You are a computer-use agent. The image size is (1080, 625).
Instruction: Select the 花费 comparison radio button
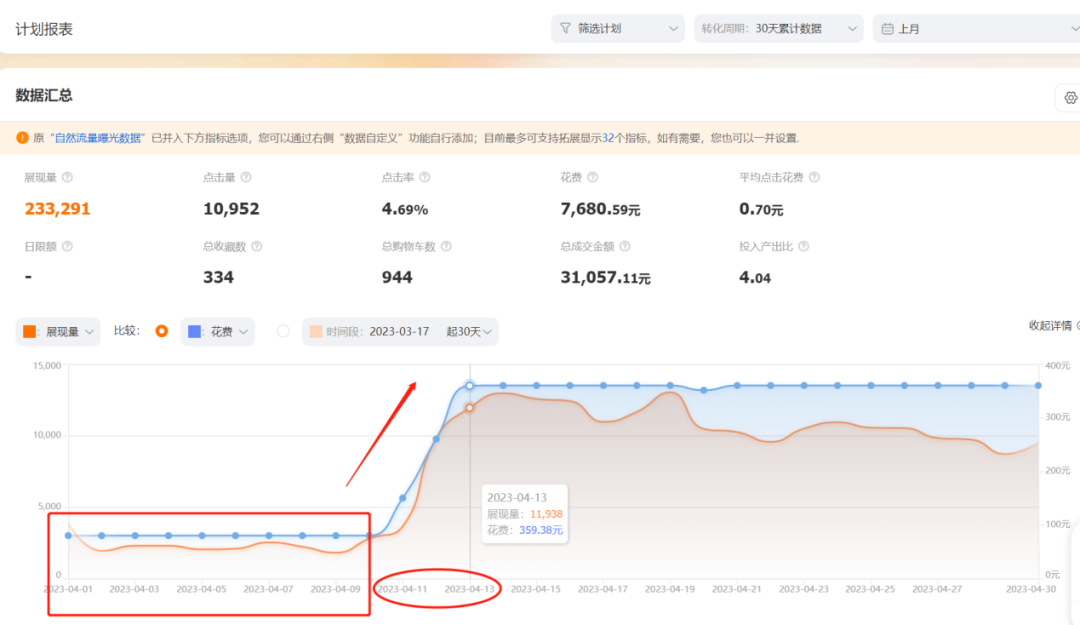click(x=162, y=331)
